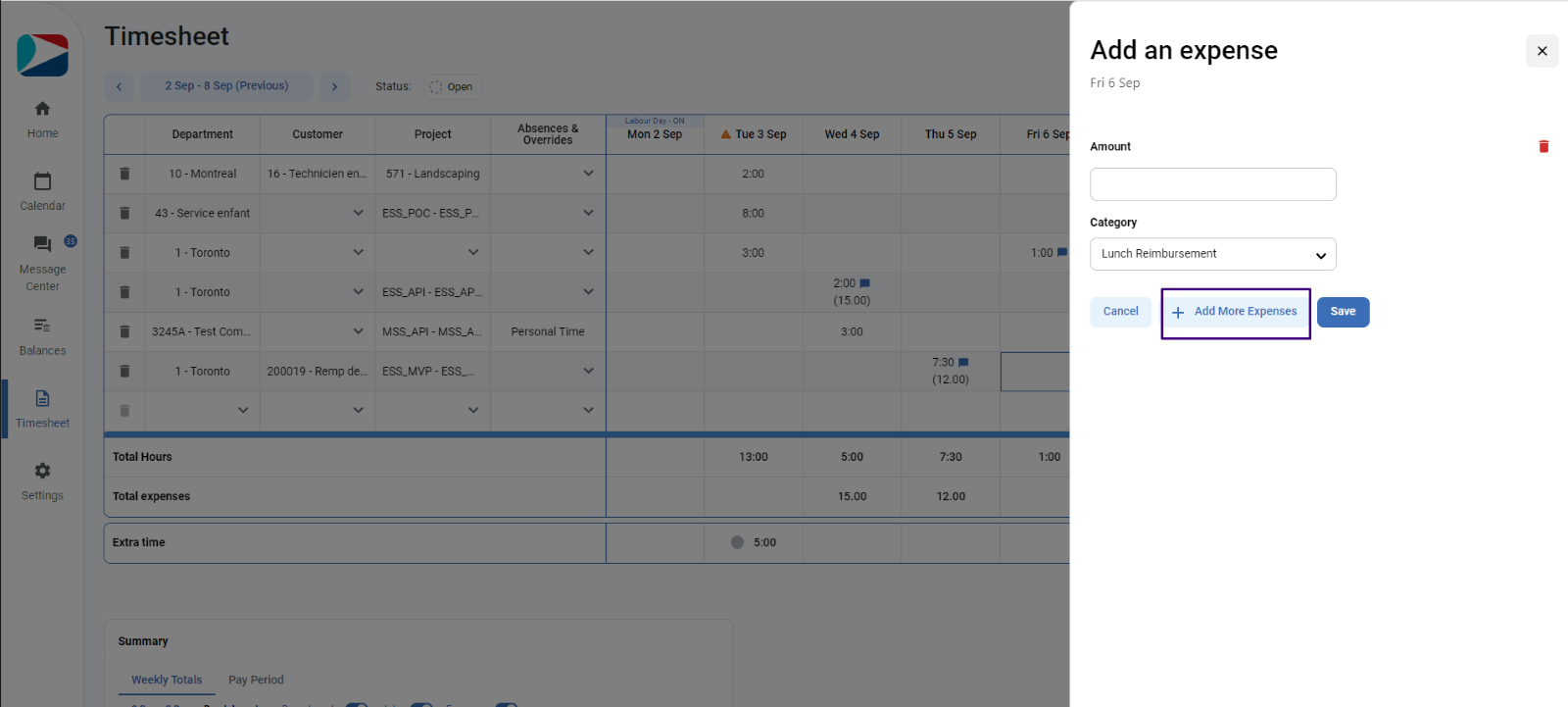
Task: Click the selected empty Fri cell in 200019 row
Action: click(x=1035, y=372)
